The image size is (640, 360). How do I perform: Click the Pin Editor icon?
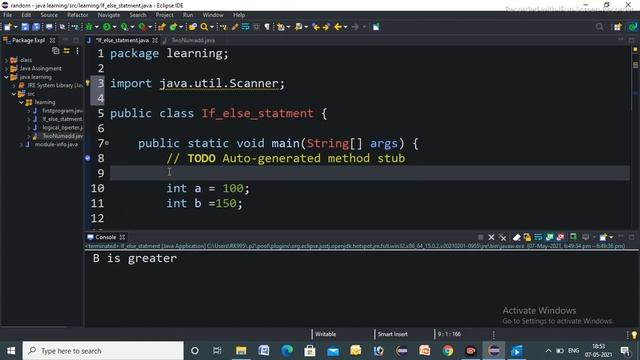(376, 27)
